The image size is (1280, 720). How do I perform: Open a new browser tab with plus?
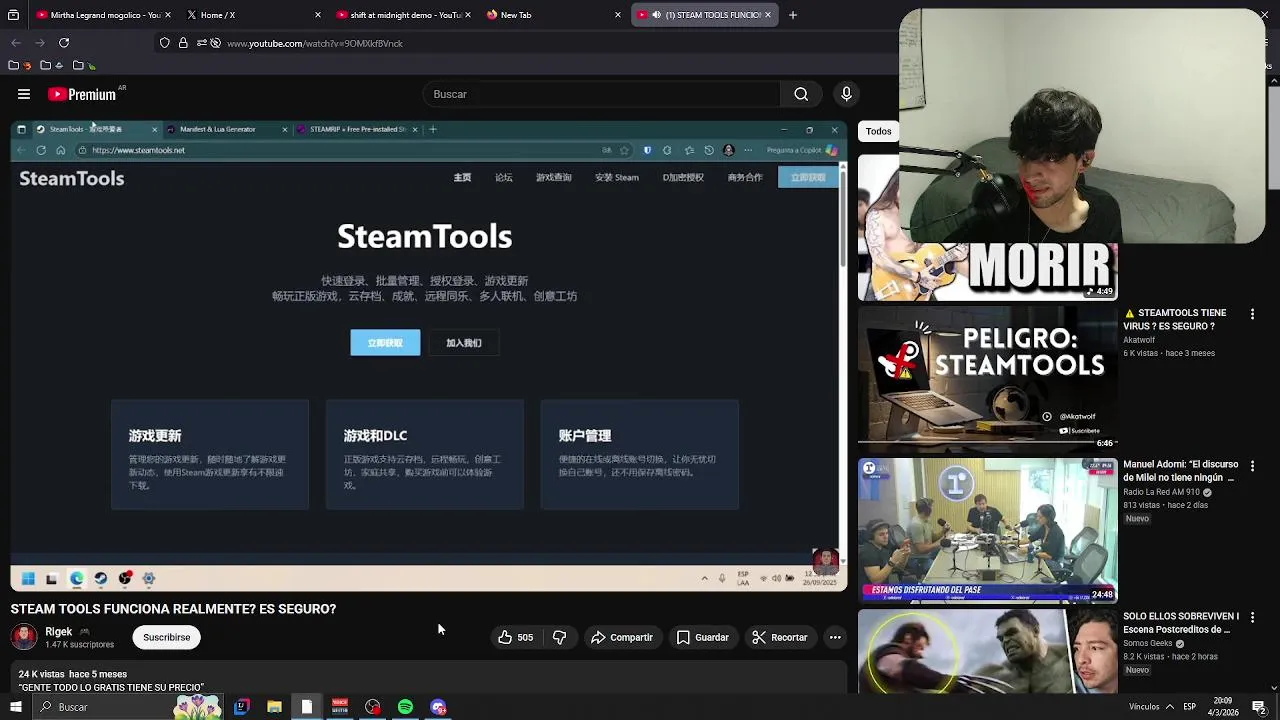[x=793, y=15]
